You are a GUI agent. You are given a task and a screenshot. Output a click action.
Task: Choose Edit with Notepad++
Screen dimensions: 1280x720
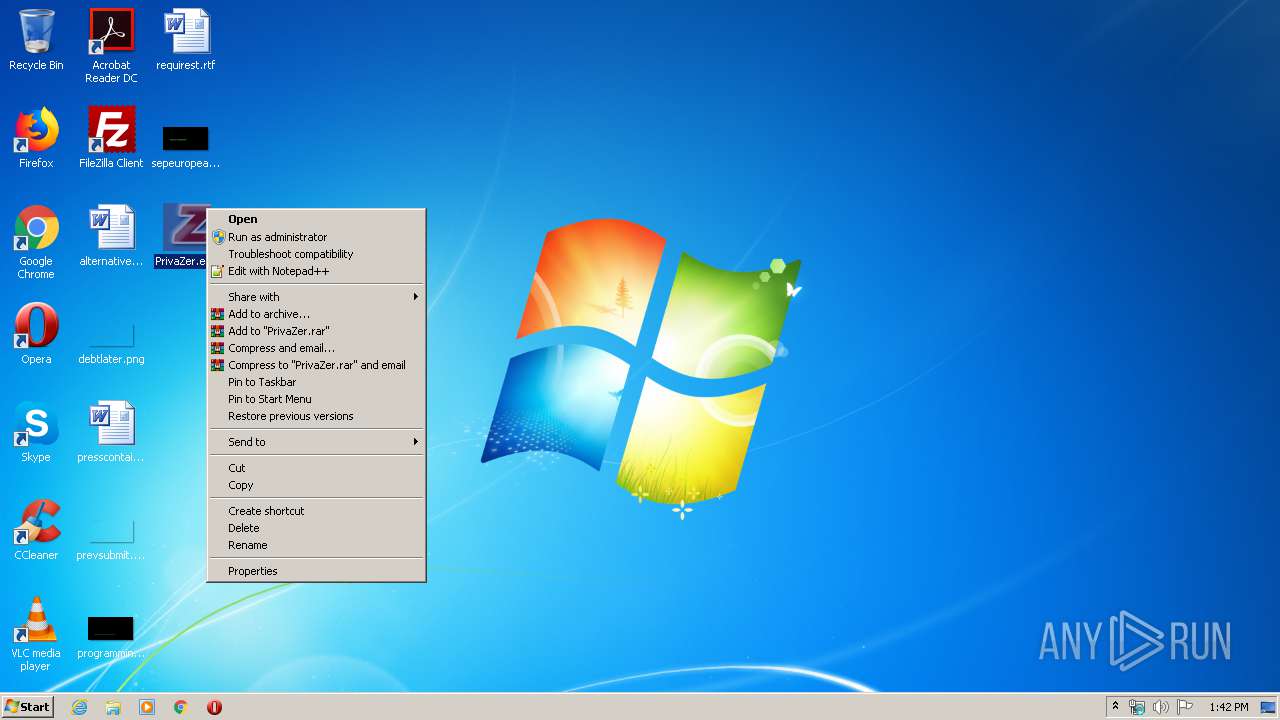tap(316, 271)
